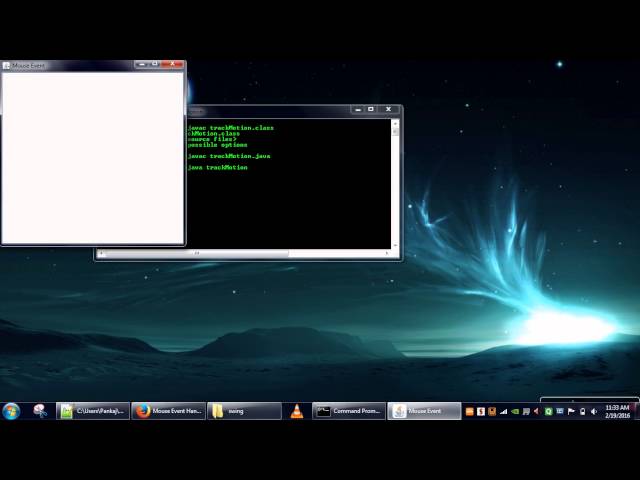Image resolution: width=640 pixels, height=480 pixels.
Task: Open the network signal strength tray icon
Action: (x=504, y=411)
